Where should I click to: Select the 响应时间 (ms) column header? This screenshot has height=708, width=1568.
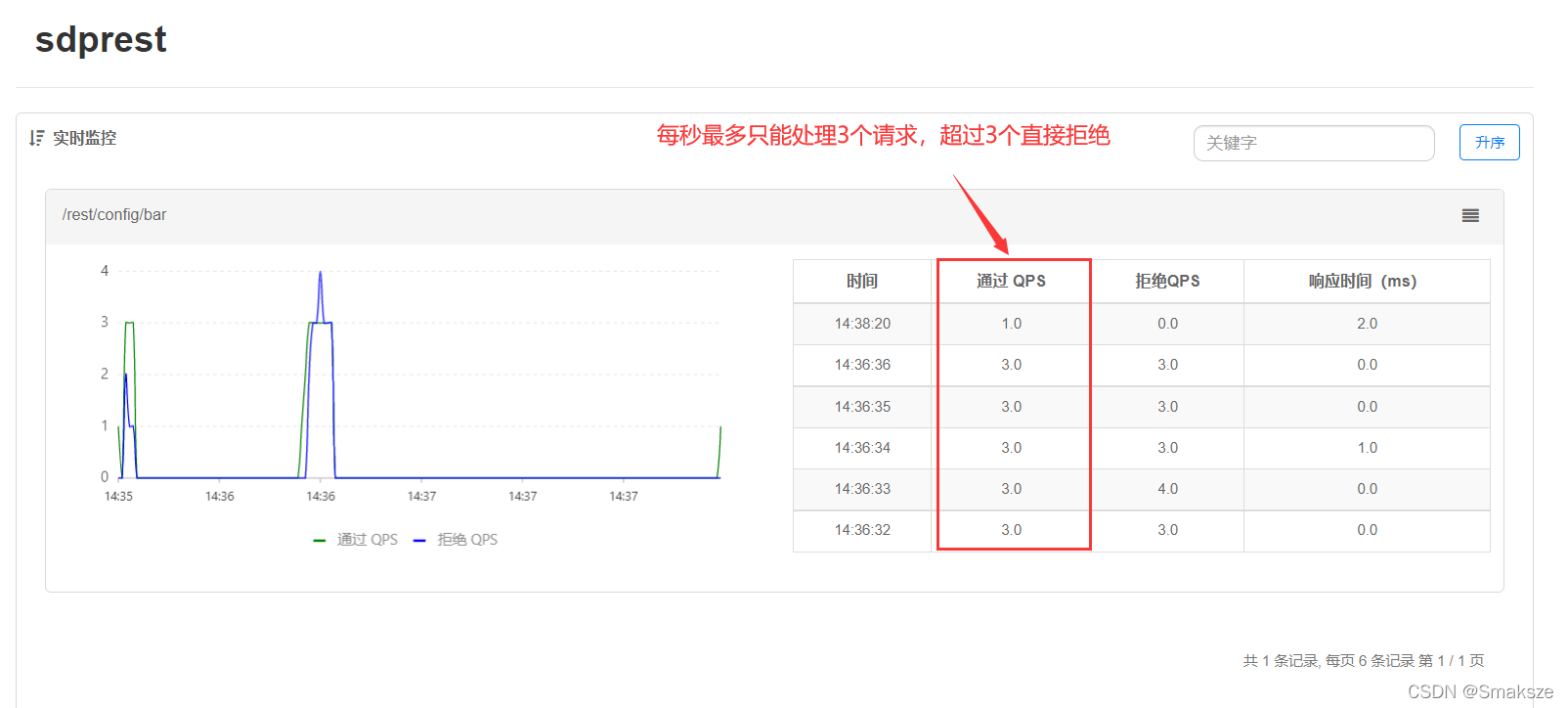pos(1366,282)
